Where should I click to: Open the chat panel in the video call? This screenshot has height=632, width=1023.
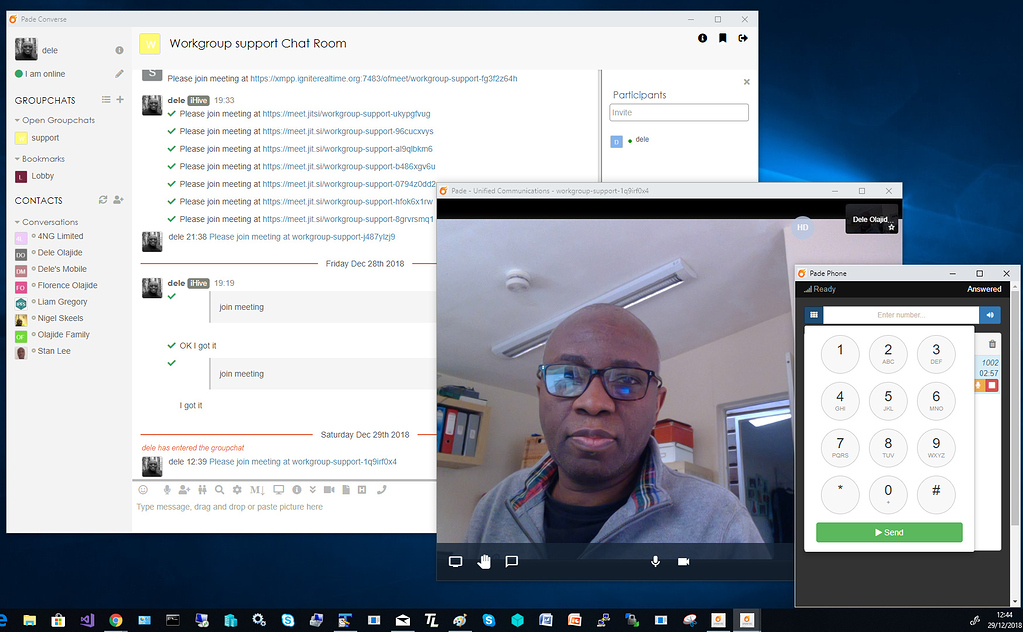coord(511,561)
